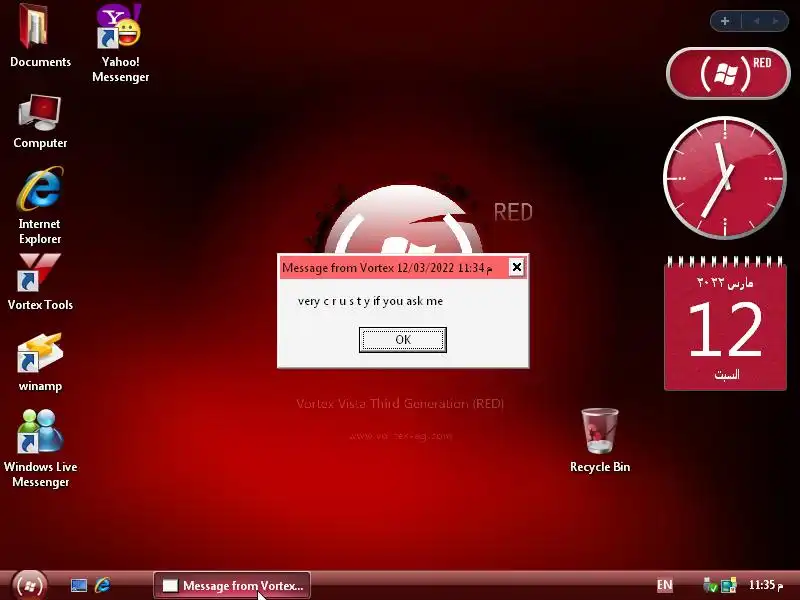Go to previous gadgets page arrow
Viewport: 800px width, 600px height.
756,21
